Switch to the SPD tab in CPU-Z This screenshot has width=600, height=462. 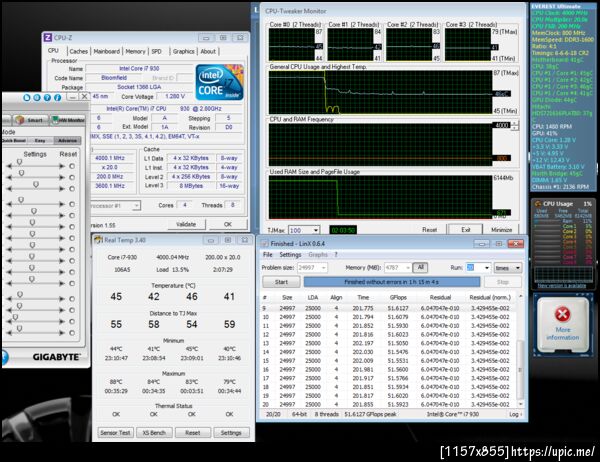point(157,51)
